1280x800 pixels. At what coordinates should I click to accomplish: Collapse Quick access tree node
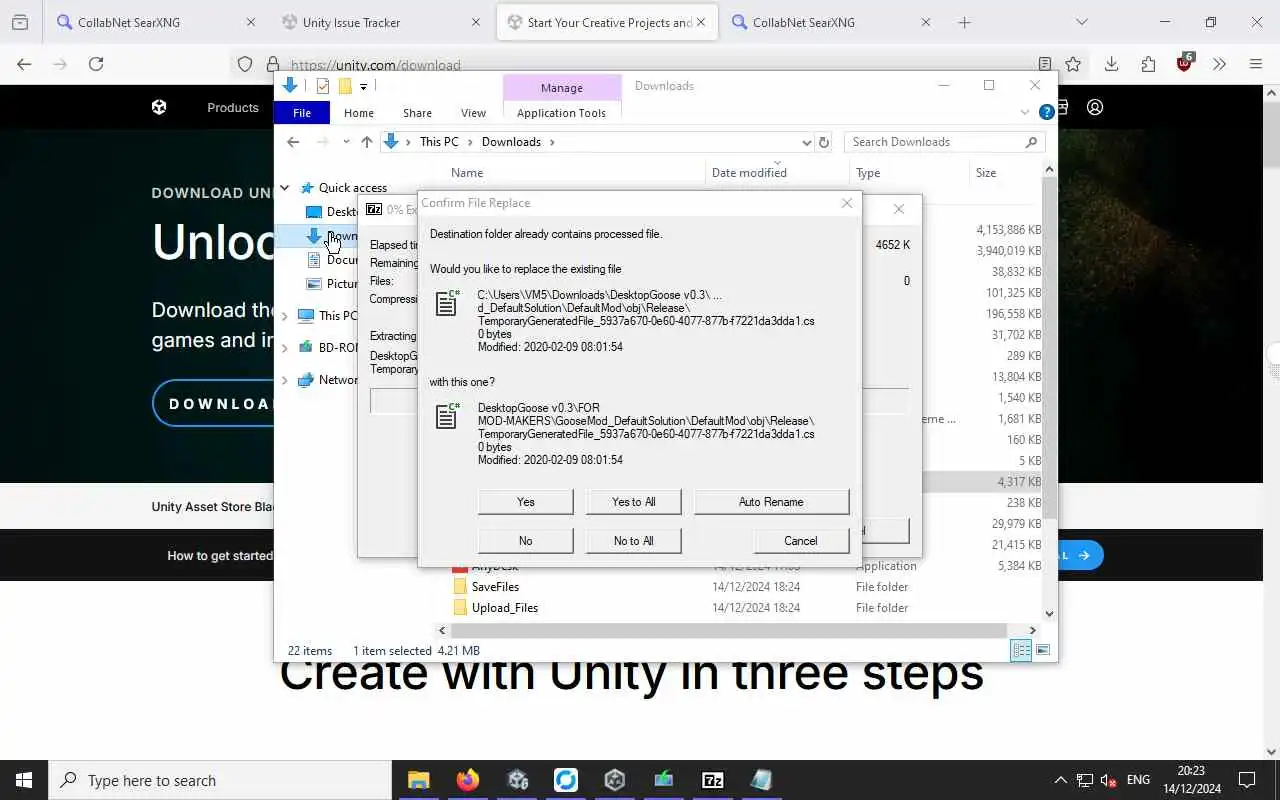(x=285, y=188)
